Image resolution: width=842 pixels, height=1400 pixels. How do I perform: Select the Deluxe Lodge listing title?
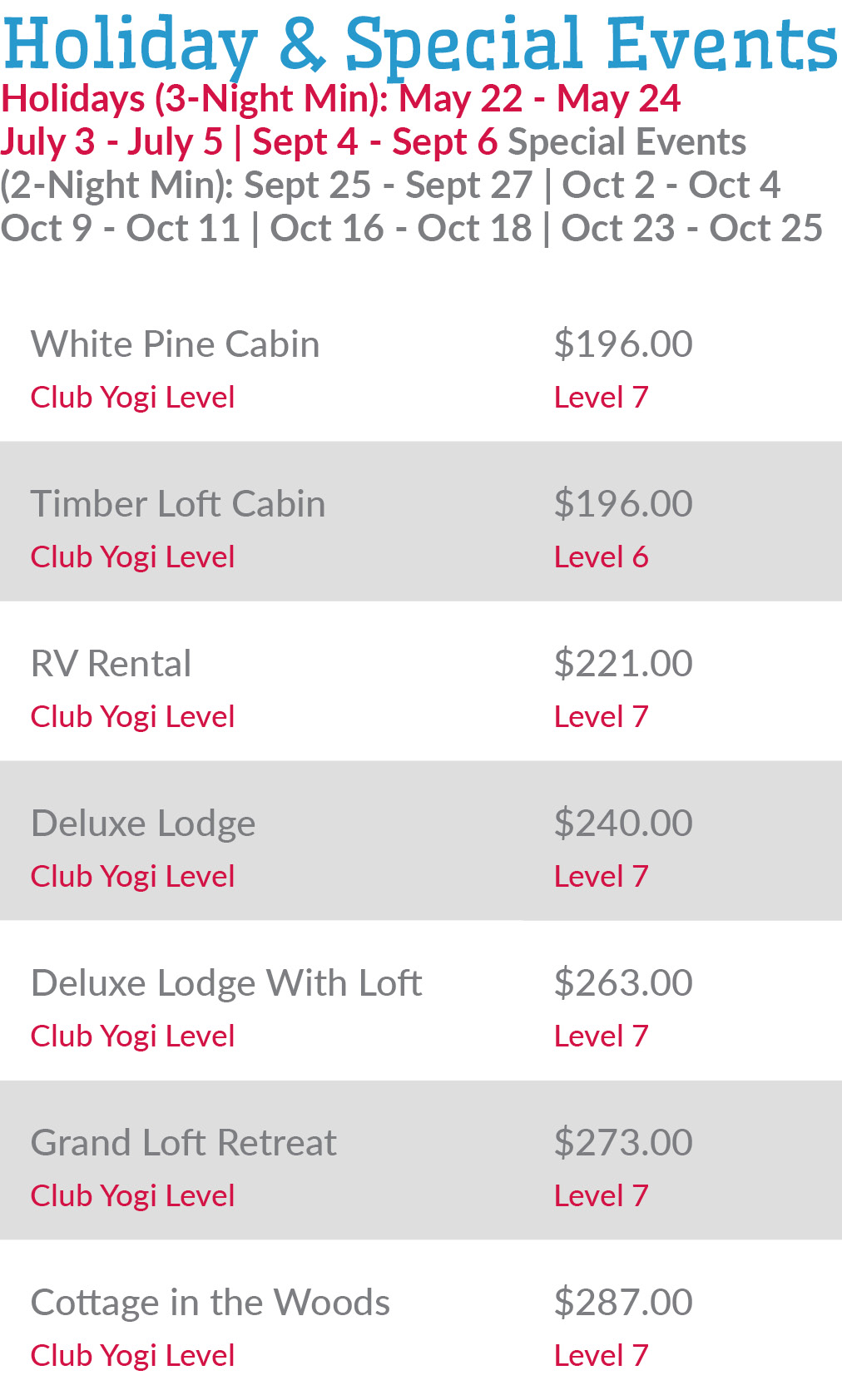(143, 824)
